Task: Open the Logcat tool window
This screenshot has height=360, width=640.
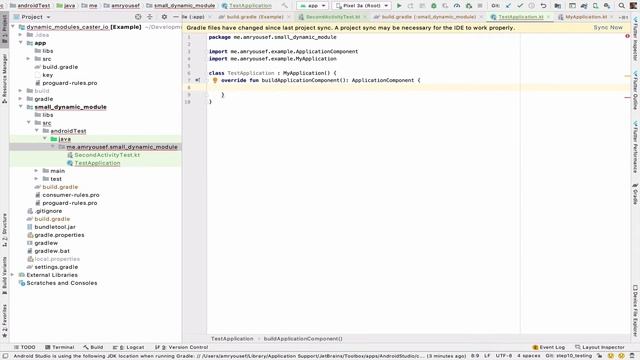Action: 129,347
